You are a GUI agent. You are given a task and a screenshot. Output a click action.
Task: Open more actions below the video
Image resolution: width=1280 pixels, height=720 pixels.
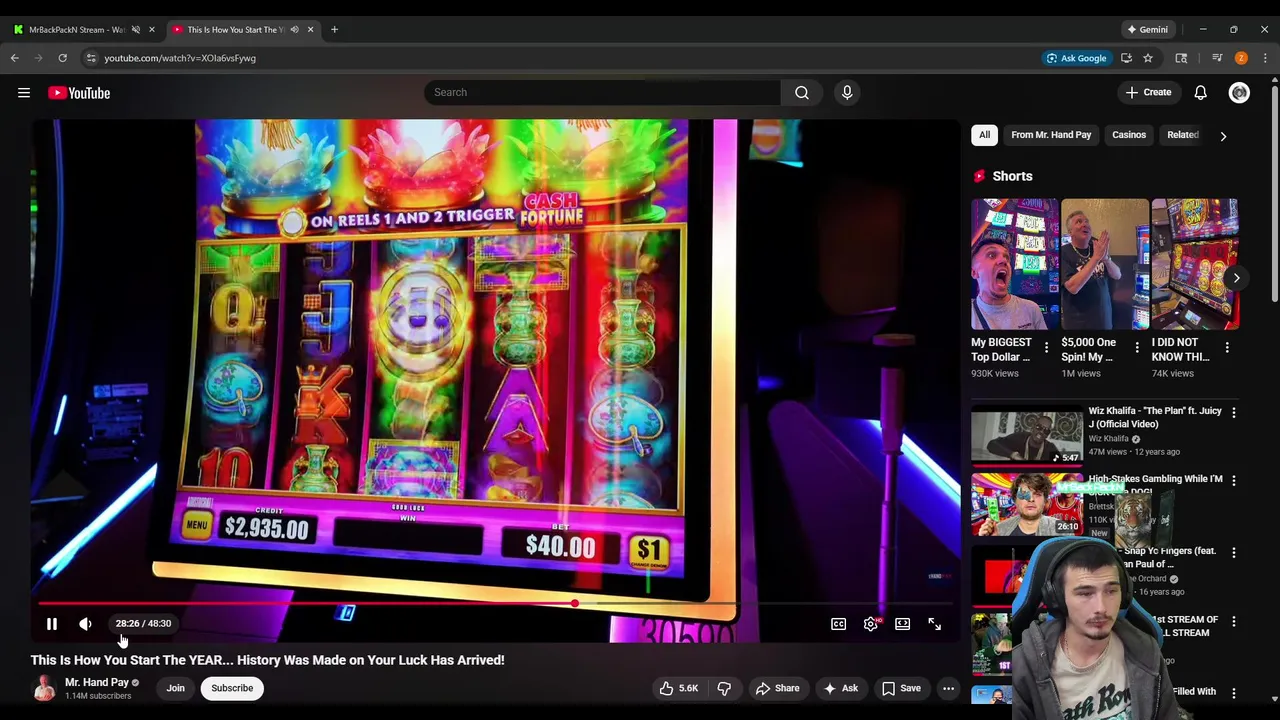948,688
